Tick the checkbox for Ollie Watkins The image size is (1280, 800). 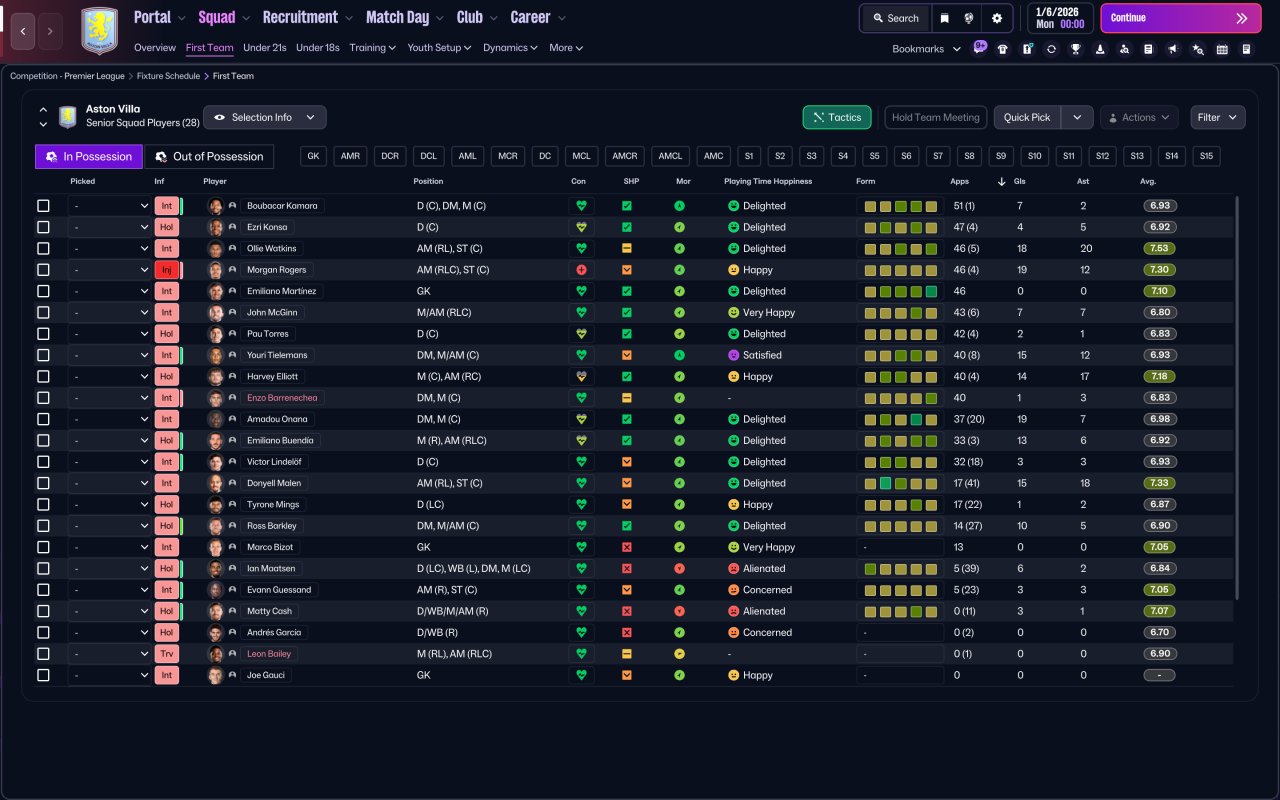pos(43,248)
